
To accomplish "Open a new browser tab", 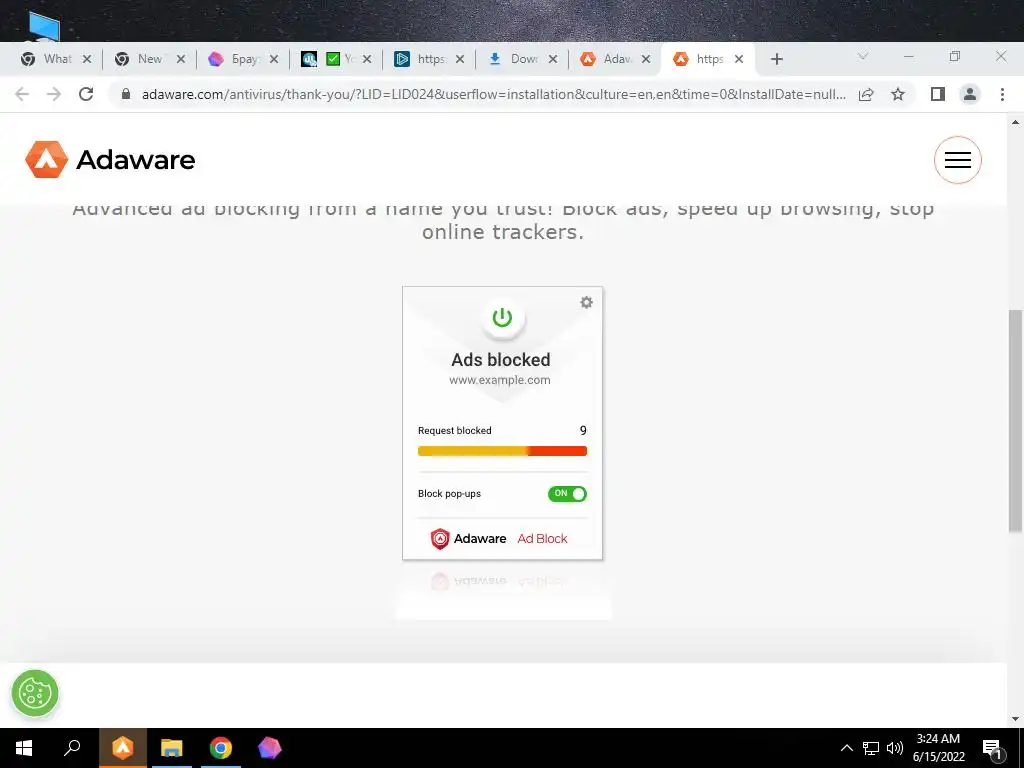I will (x=776, y=59).
